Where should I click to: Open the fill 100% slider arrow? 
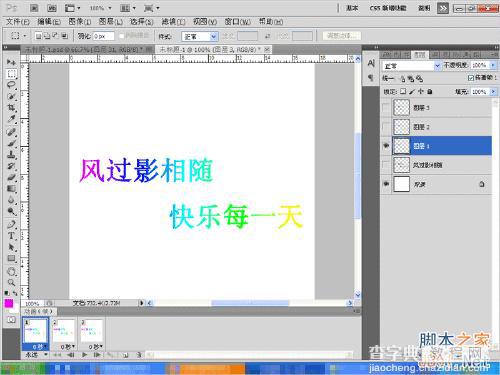tap(493, 92)
